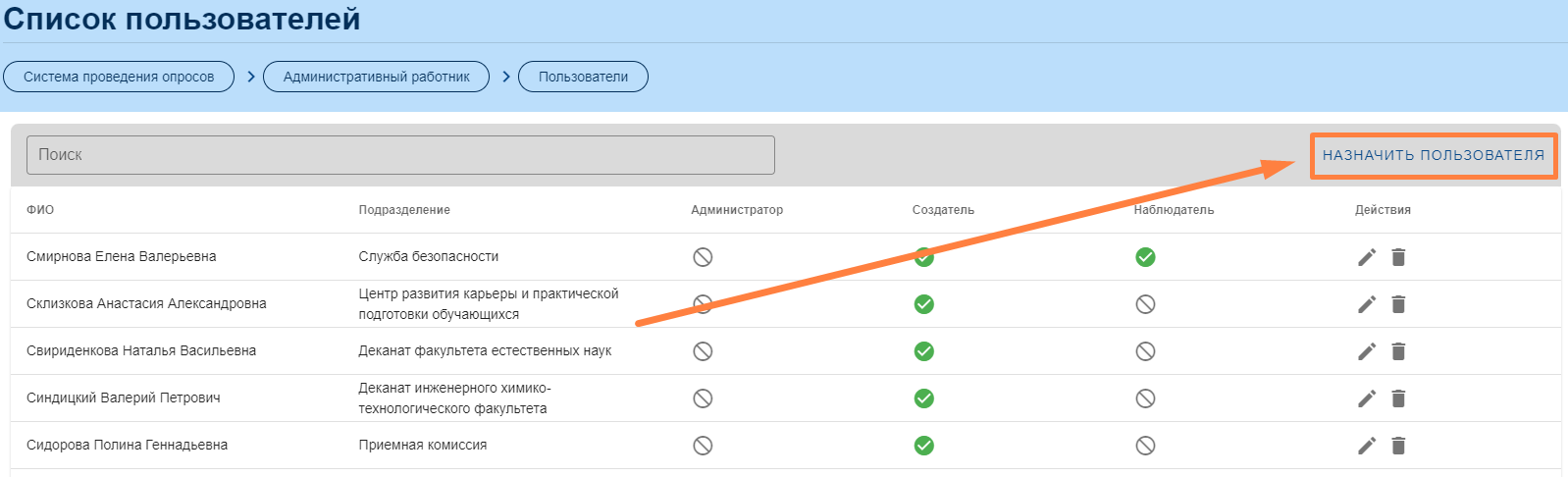Viewport: 1568px width, 477px height.
Task: Trash the Синдицкий Валерий Петрович entry
Action: click(1398, 398)
